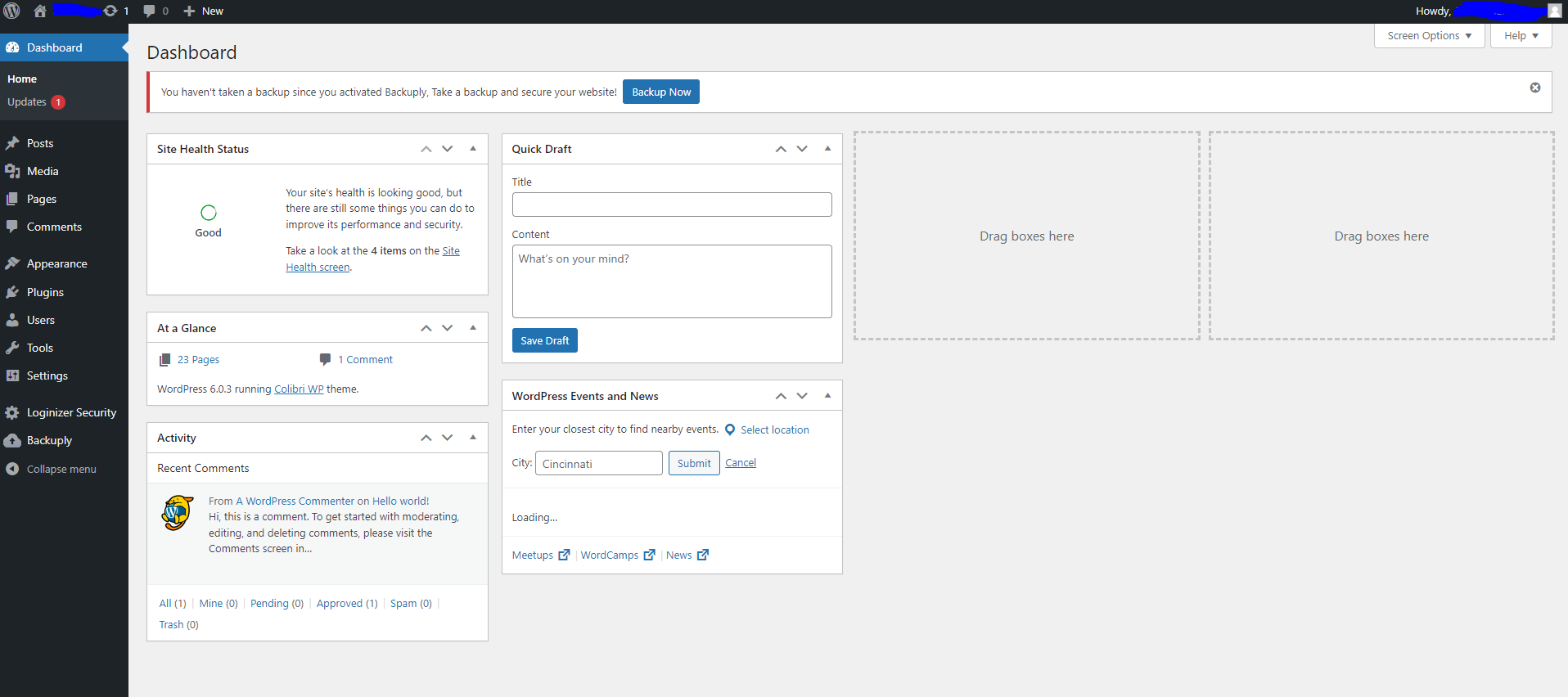Open the Screen Options dropdown

1430,36
